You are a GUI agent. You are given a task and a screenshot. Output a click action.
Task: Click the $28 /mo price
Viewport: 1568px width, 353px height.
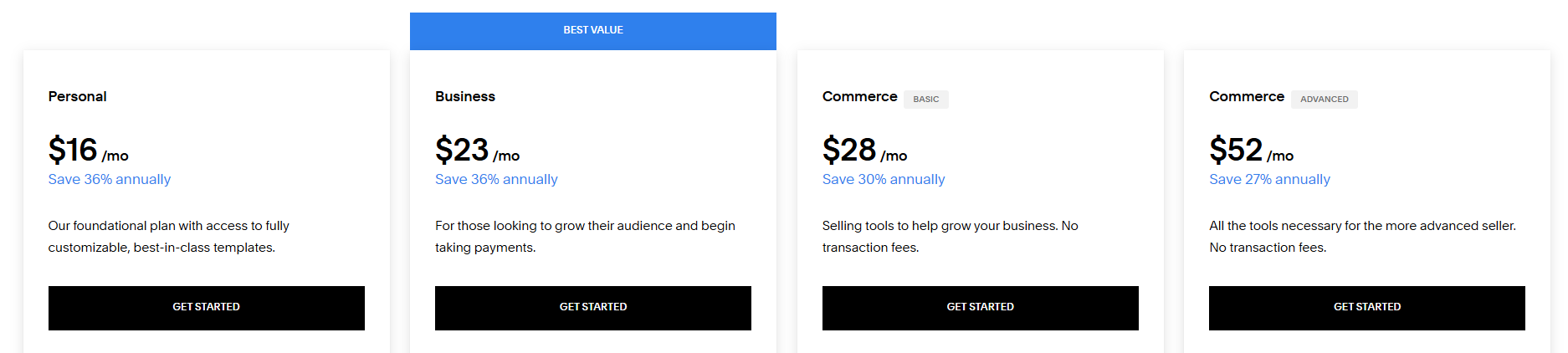pyautogui.click(x=864, y=151)
